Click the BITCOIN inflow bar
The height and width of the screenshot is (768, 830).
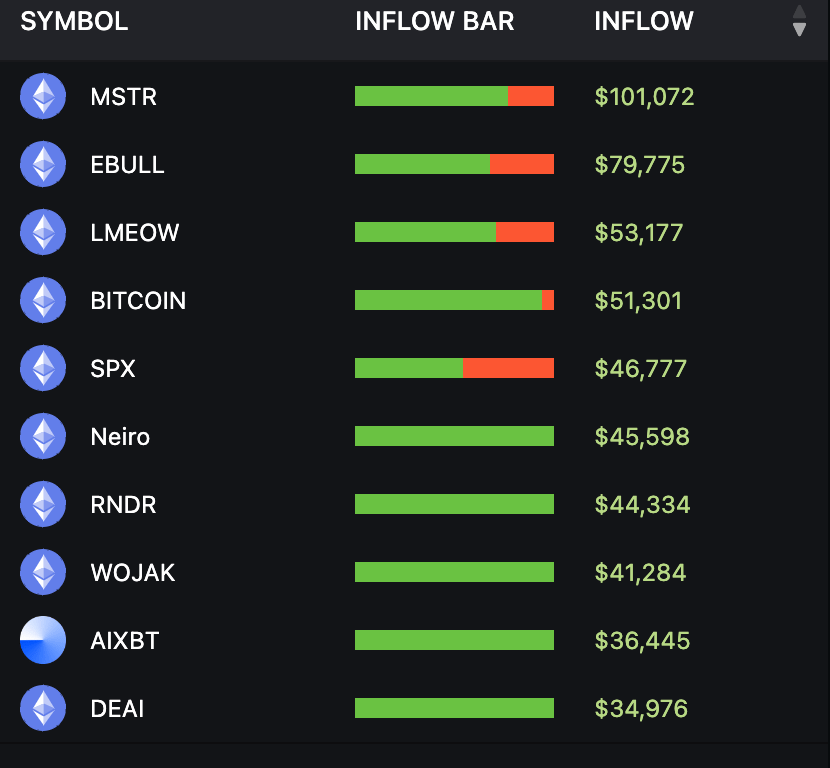[454, 300]
